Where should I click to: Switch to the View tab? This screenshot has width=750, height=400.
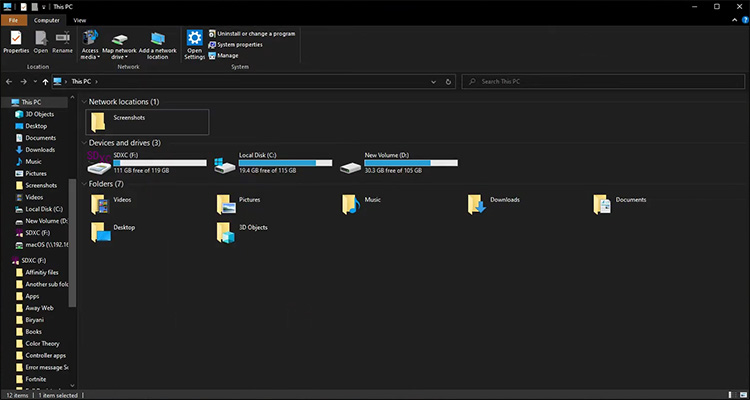[79, 19]
